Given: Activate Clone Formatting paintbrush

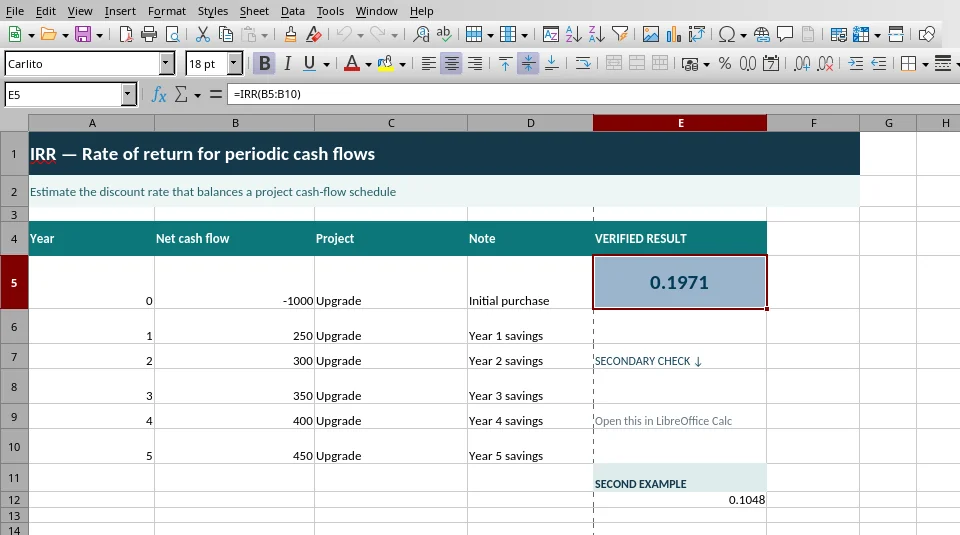Looking at the screenshot, I should click(290, 34).
